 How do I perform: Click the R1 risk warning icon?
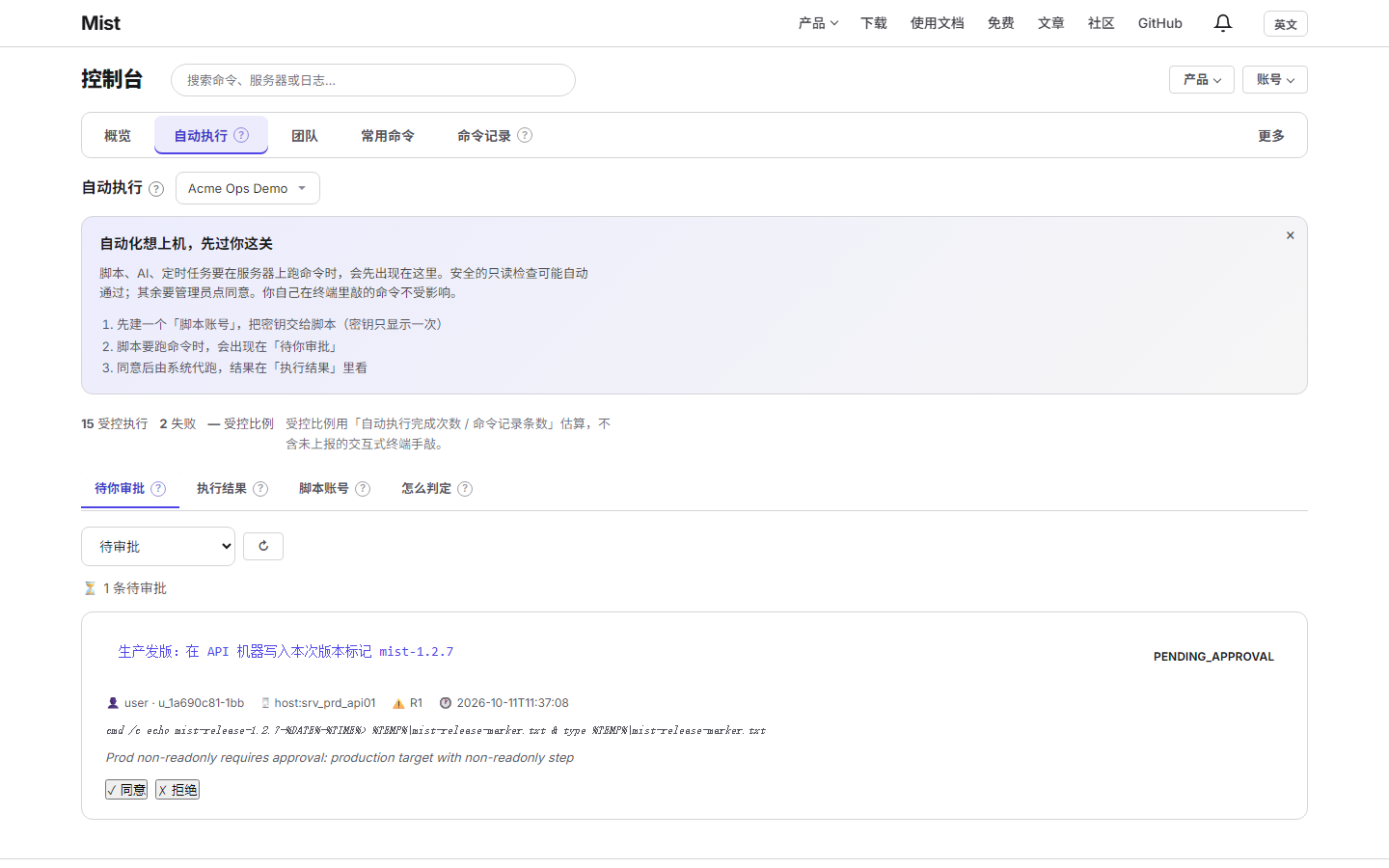[x=398, y=704]
